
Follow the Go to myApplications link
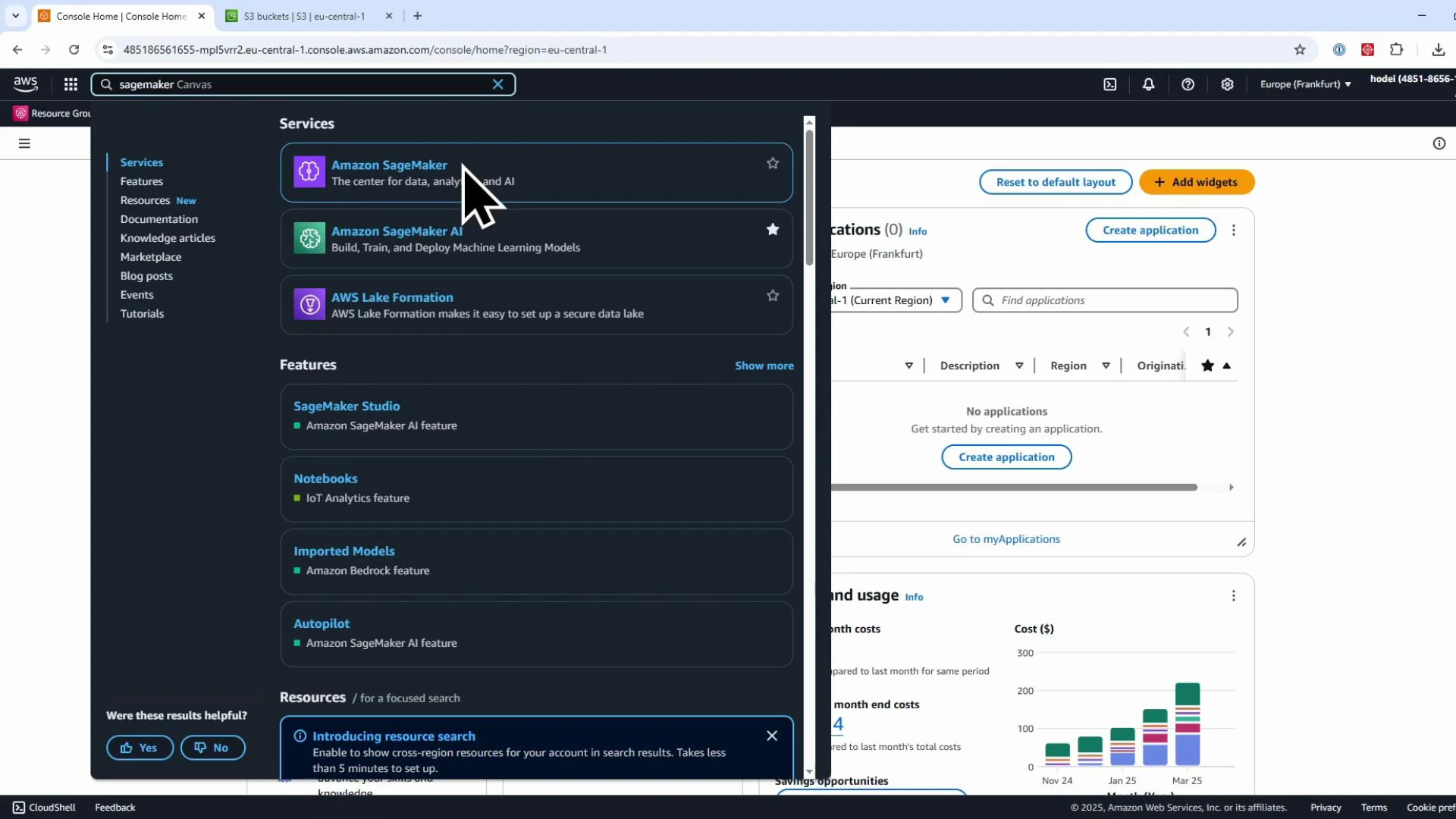(1006, 538)
